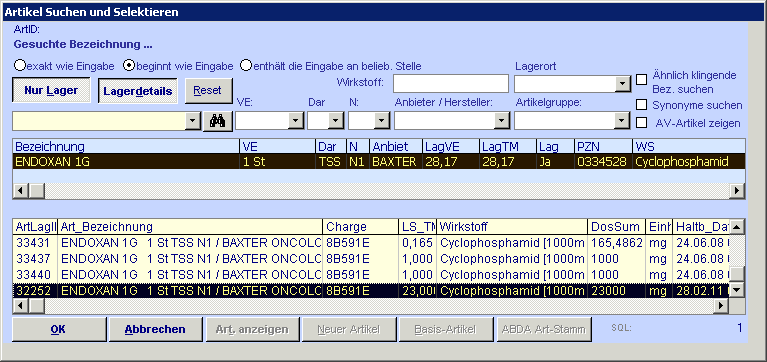This screenshot has height=362, width=767.
Task: Enable 'Ähnlich klingende Bez. suchen' checkbox
Action: tap(641, 80)
